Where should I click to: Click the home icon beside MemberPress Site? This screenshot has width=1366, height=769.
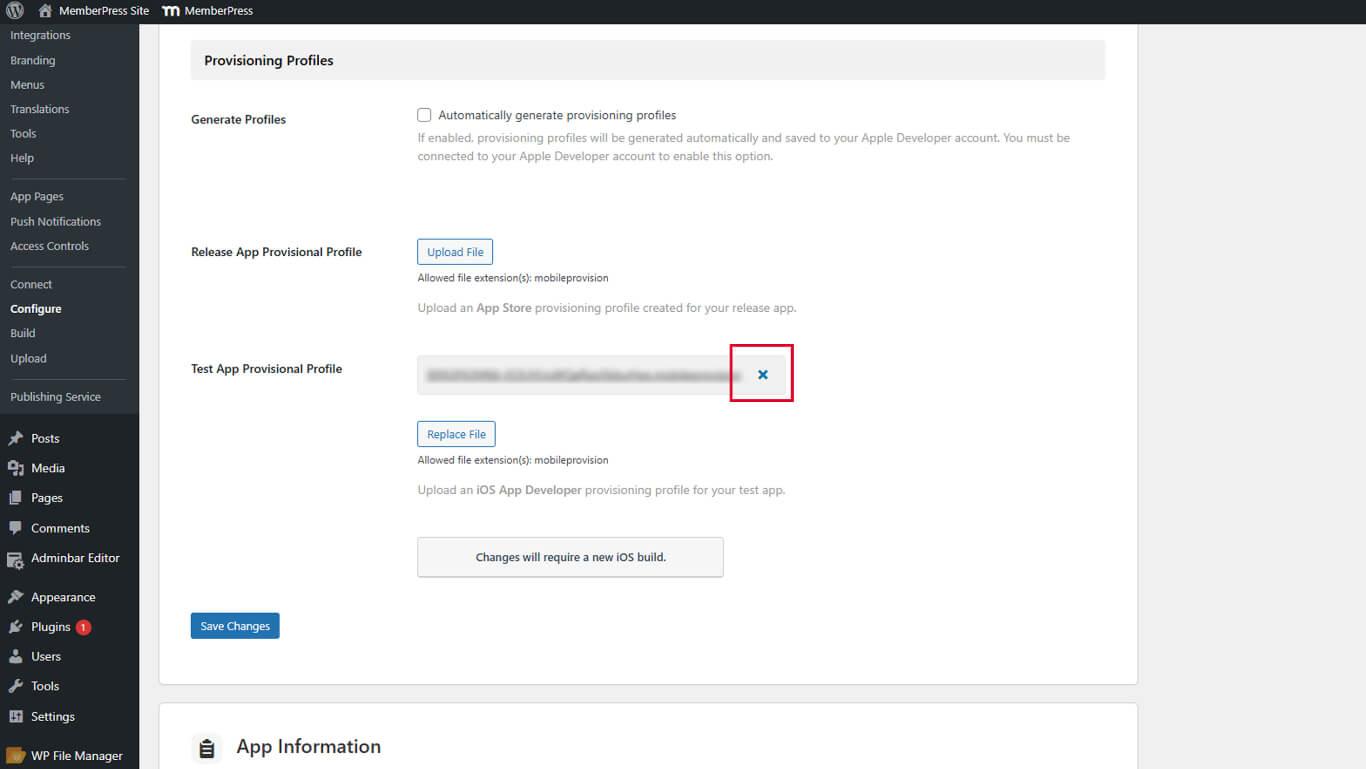pyautogui.click(x=45, y=11)
